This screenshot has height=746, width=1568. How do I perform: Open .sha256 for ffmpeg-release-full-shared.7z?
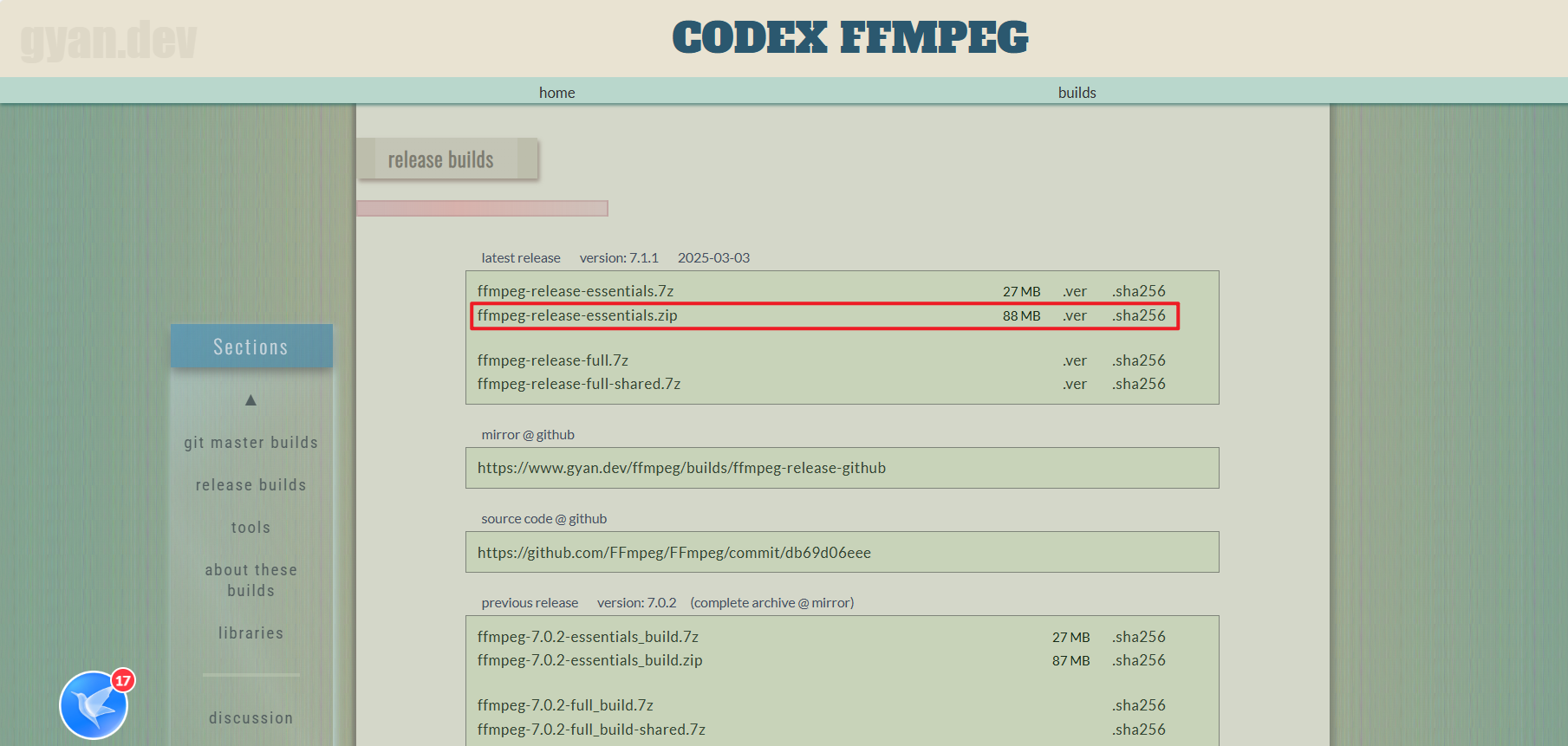coord(1139,384)
